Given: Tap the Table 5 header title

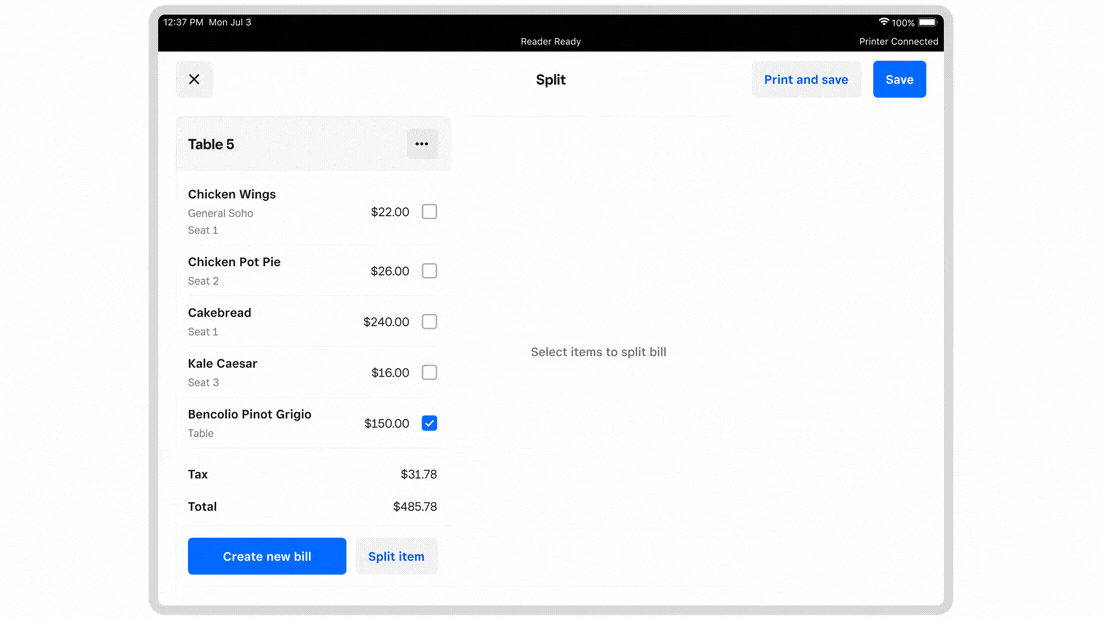Looking at the screenshot, I should (211, 145).
